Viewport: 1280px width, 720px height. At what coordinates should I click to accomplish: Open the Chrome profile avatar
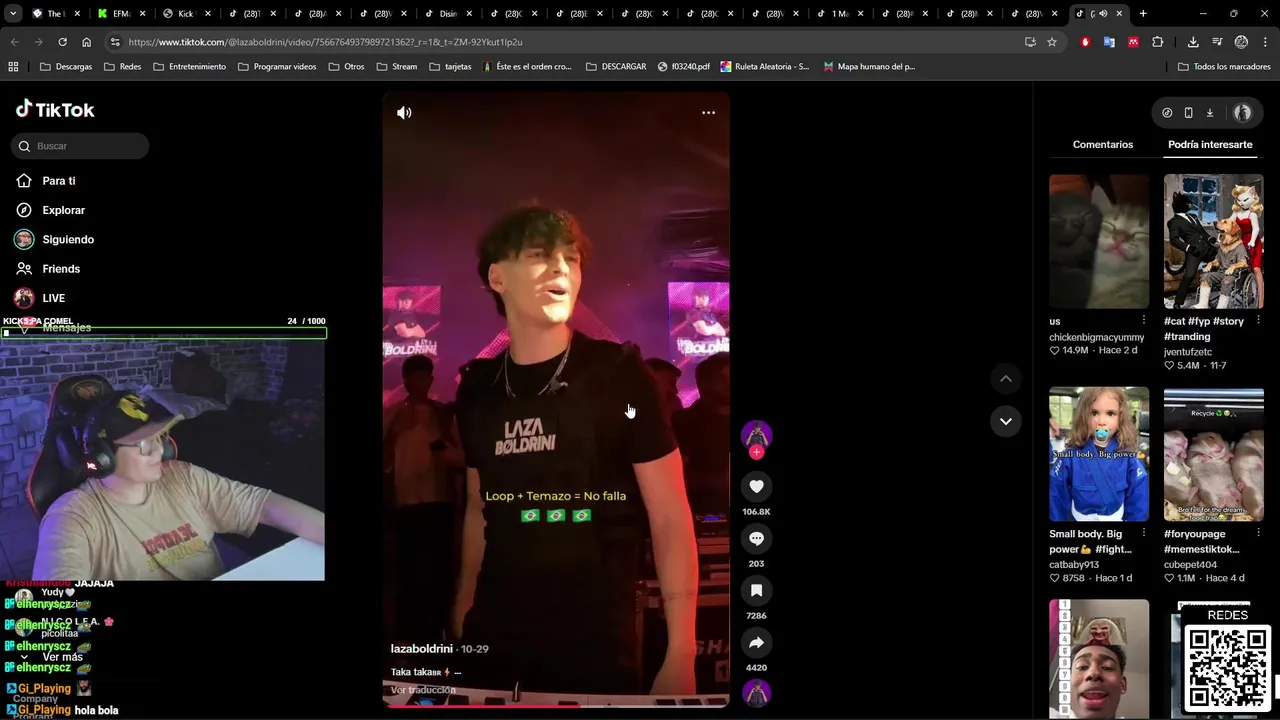click(x=1241, y=42)
